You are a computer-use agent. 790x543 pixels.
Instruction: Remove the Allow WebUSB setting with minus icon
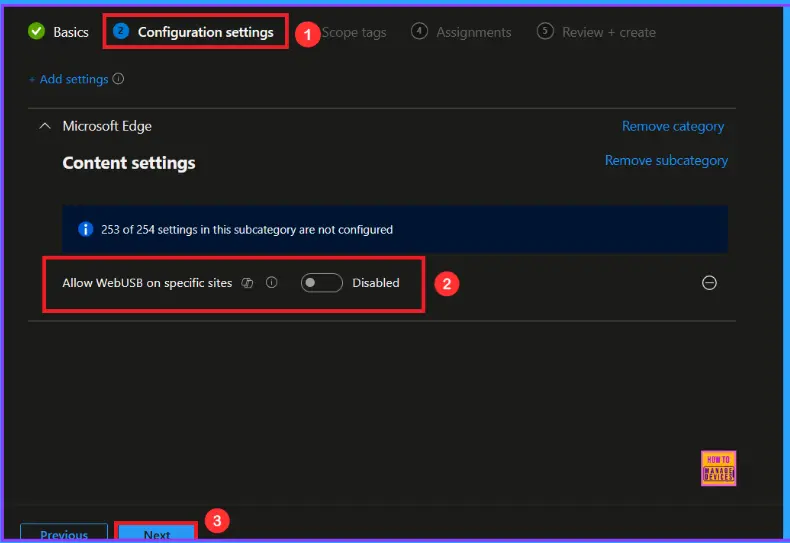(709, 283)
